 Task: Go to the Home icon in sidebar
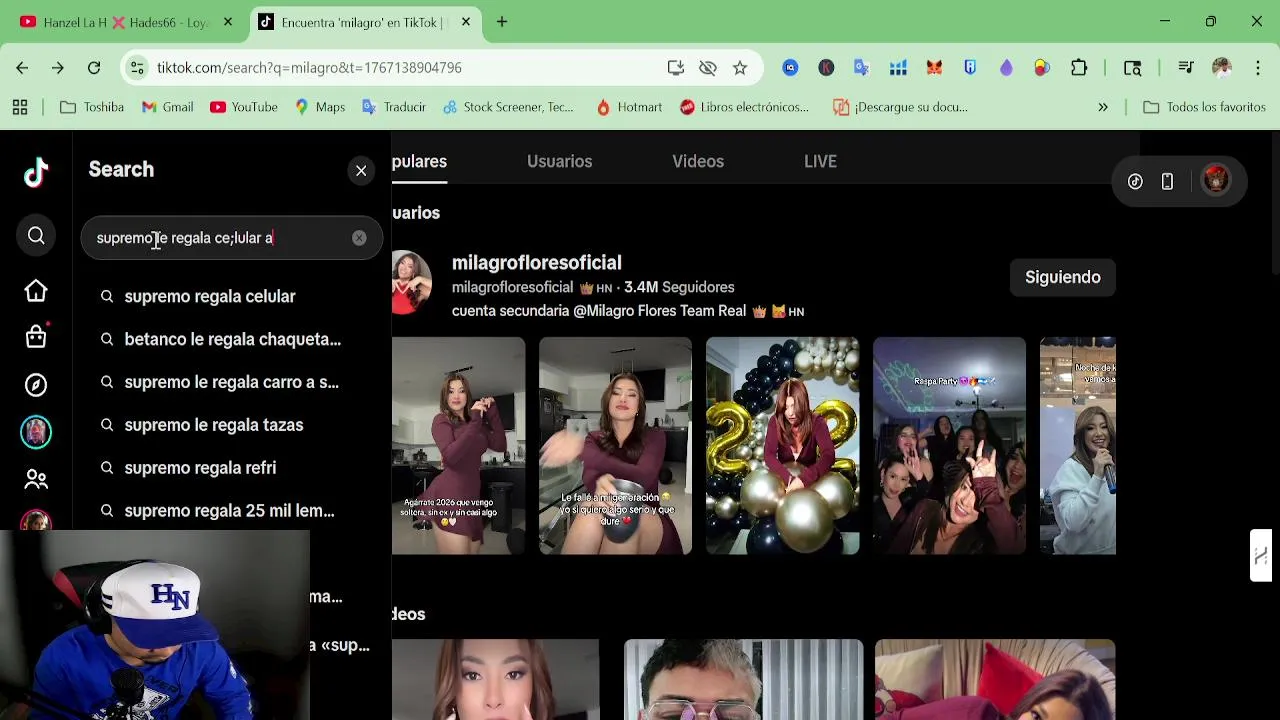[36, 291]
